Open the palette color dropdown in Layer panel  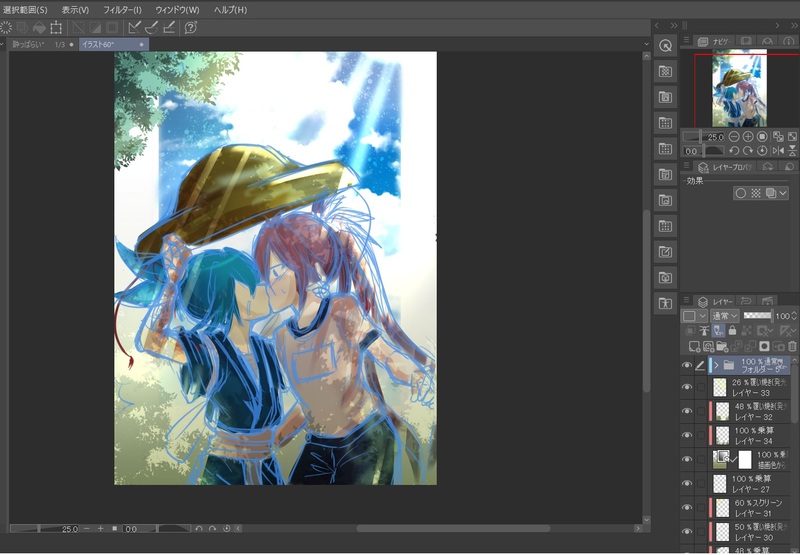pyautogui.click(x=694, y=316)
